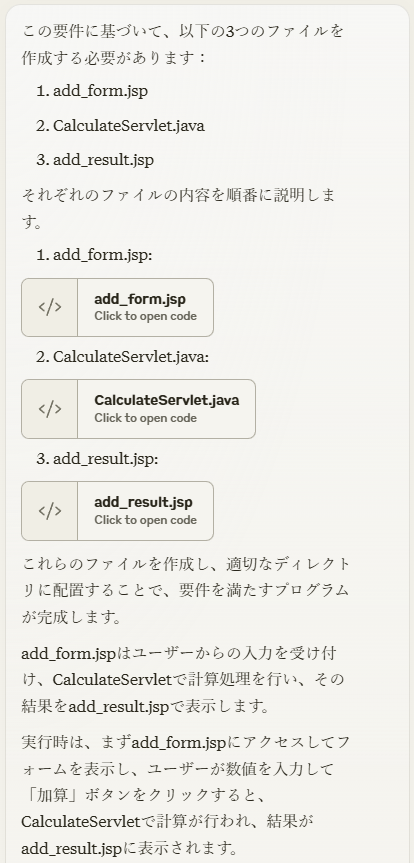414x863 pixels.
Task: Click 'Click to open code' under CalculateServlet.java
Action: point(145,418)
